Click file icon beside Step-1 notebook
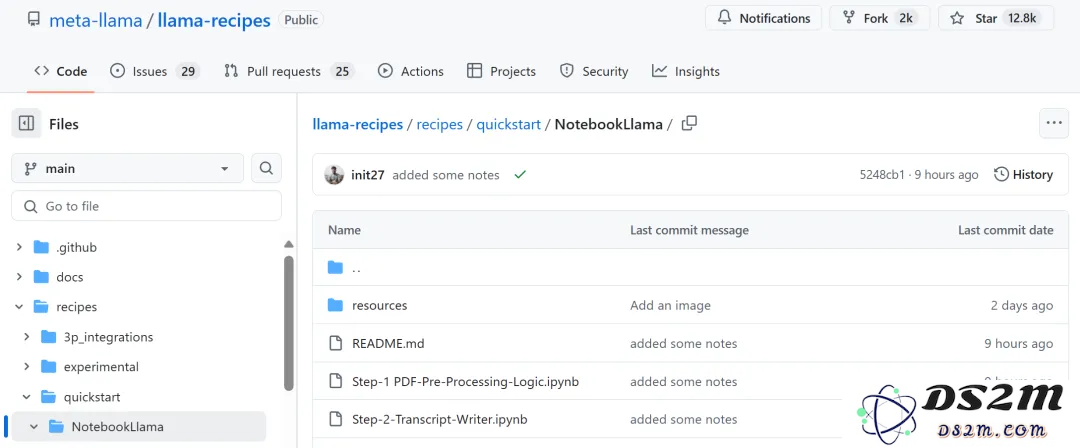1080x448 pixels. click(335, 381)
